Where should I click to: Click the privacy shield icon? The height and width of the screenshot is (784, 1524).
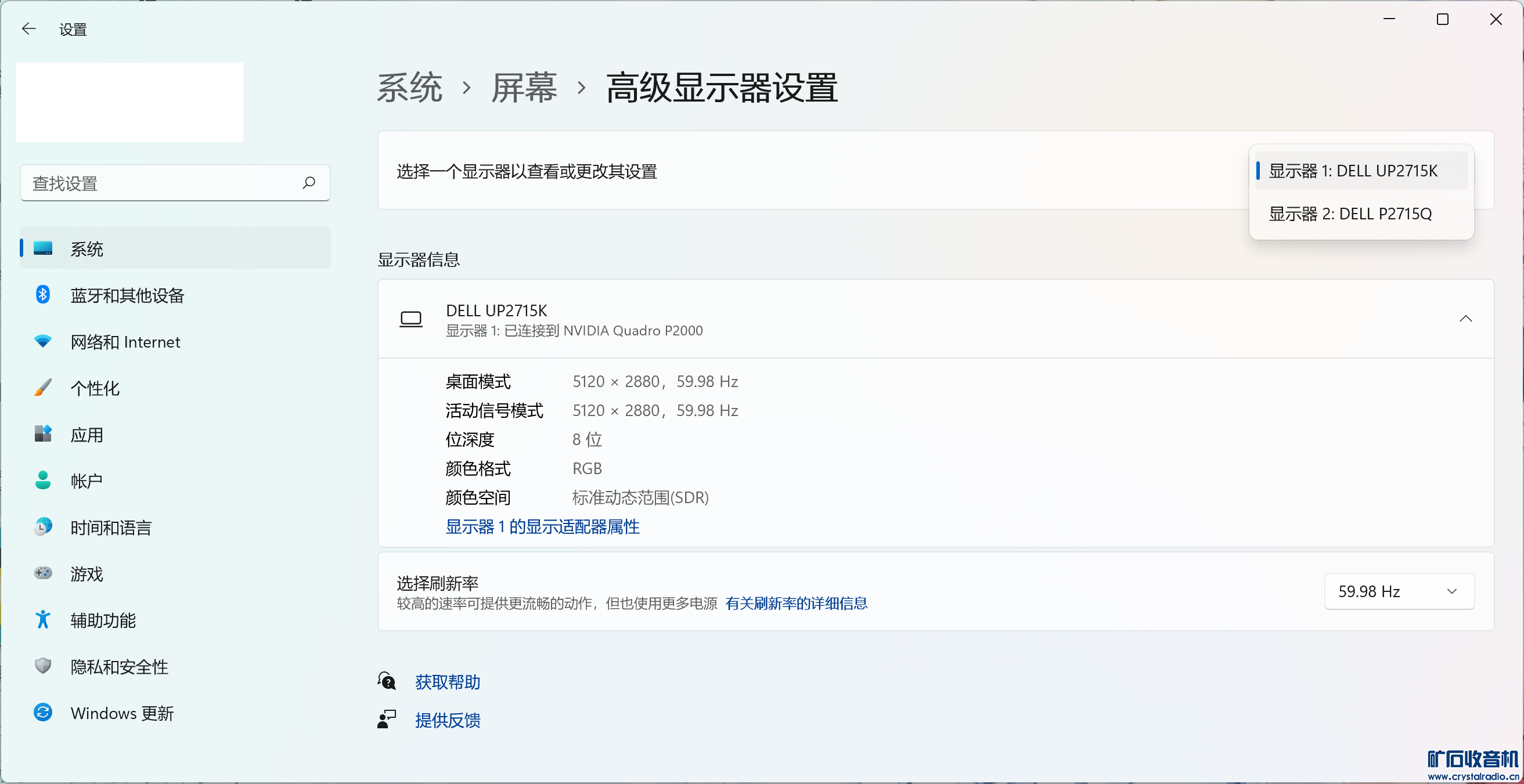pyautogui.click(x=42, y=666)
